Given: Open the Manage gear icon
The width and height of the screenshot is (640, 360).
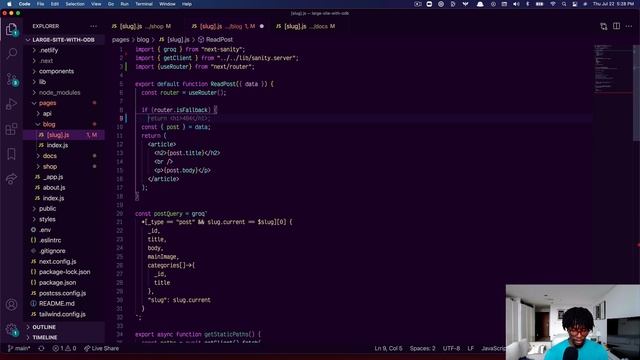Looking at the screenshot, I should coord(11,329).
